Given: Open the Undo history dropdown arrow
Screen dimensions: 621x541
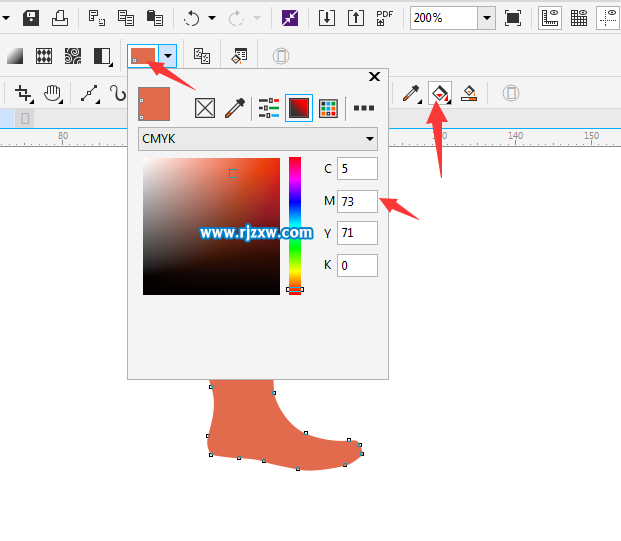Looking at the screenshot, I should click(x=212, y=18).
